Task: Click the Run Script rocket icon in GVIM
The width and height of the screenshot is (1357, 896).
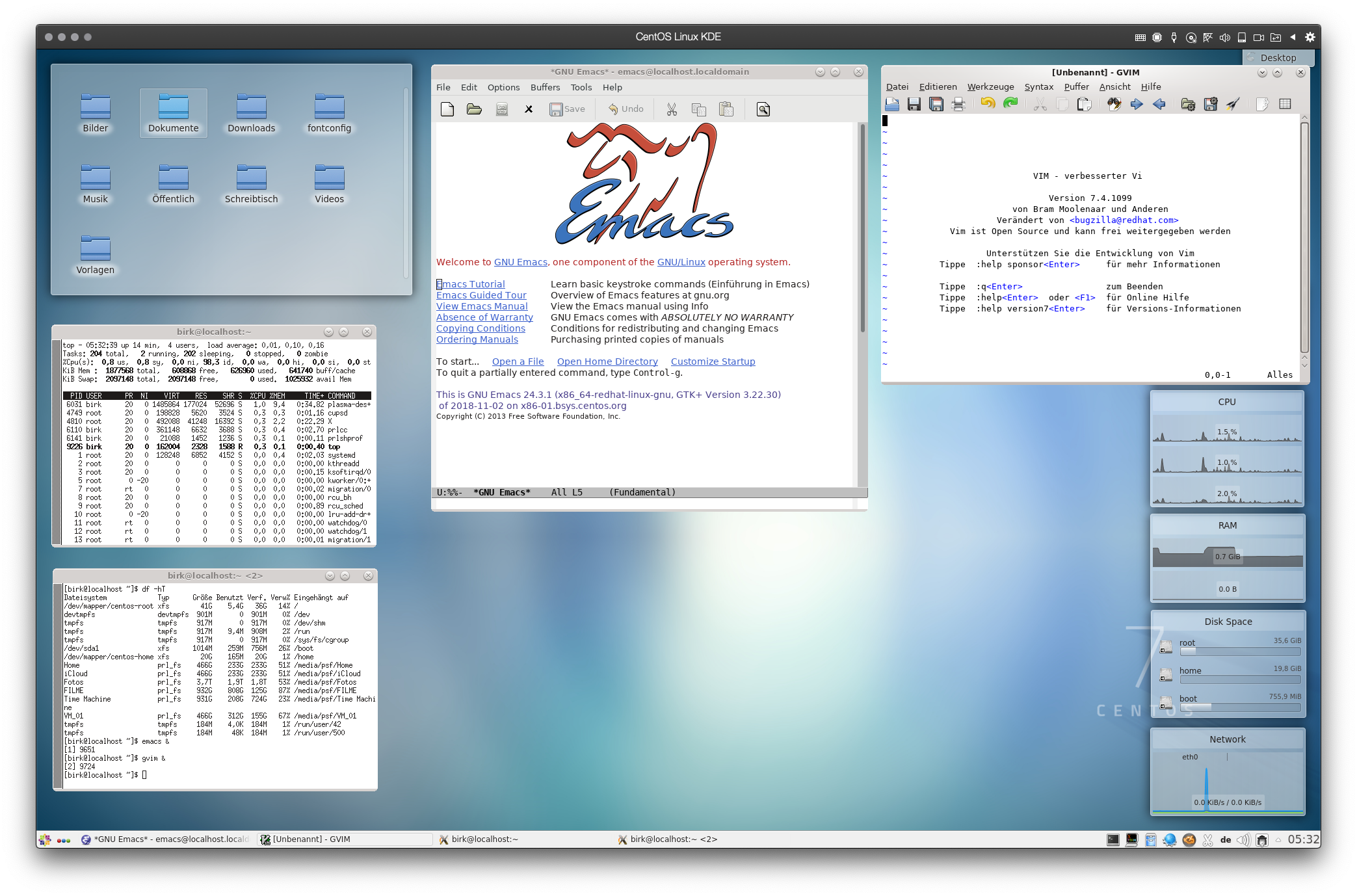Action: pyautogui.click(x=1233, y=104)
